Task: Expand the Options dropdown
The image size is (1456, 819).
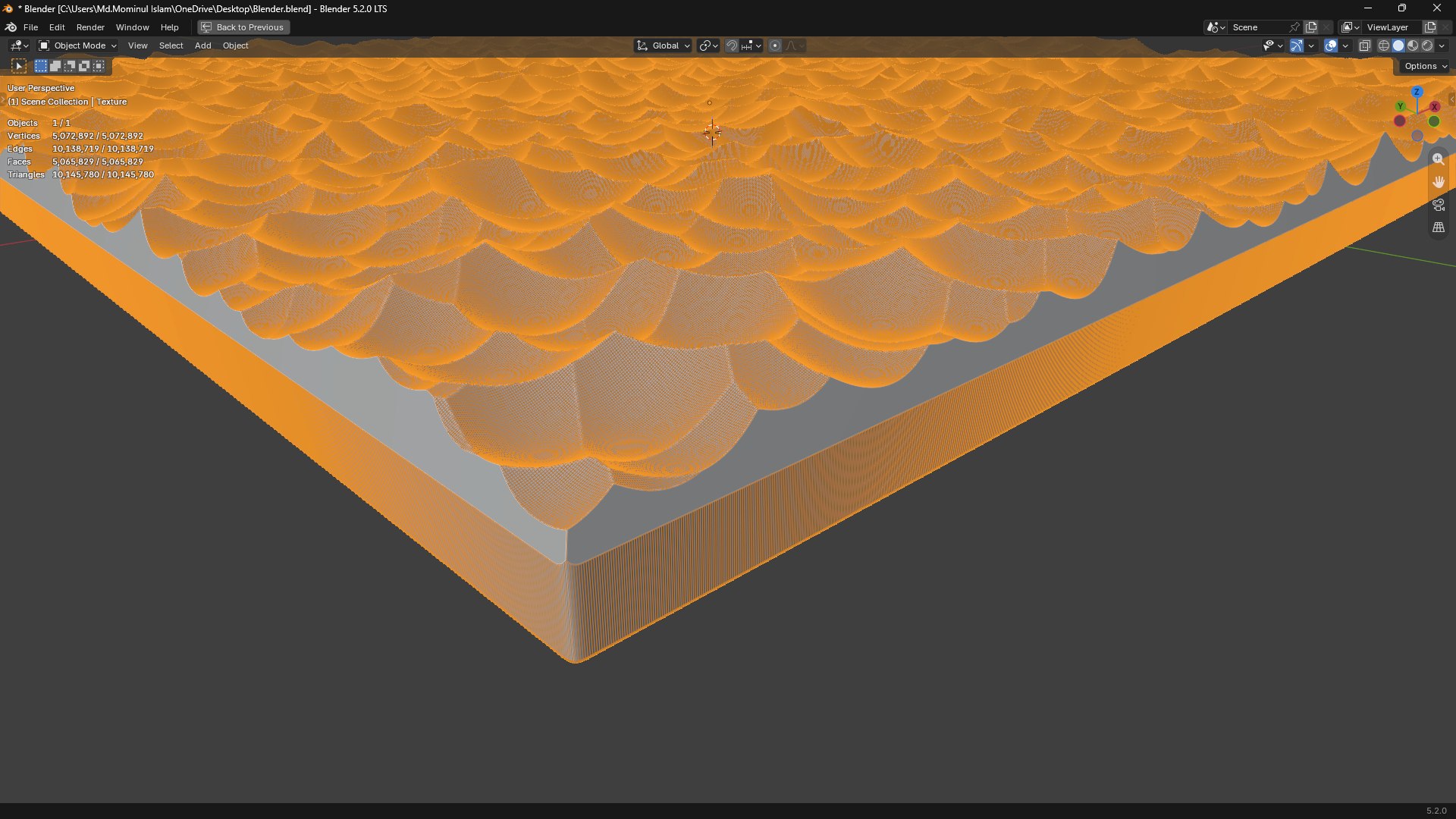Action: click(x=1425, y=66)
